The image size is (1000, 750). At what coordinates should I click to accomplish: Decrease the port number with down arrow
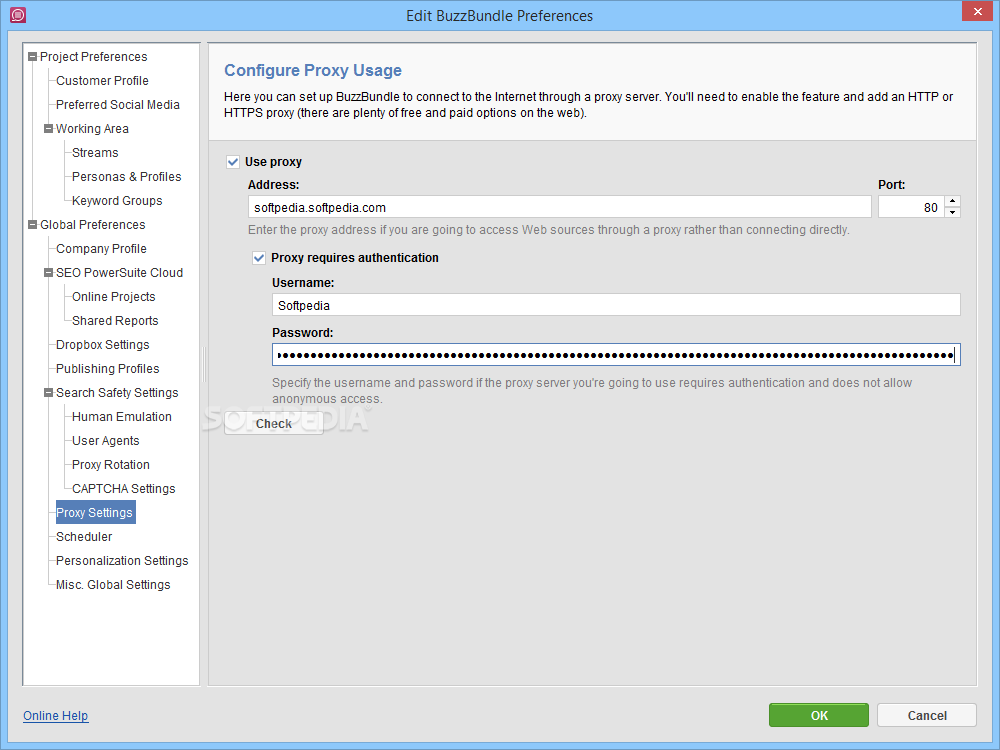tap(952, 212)
